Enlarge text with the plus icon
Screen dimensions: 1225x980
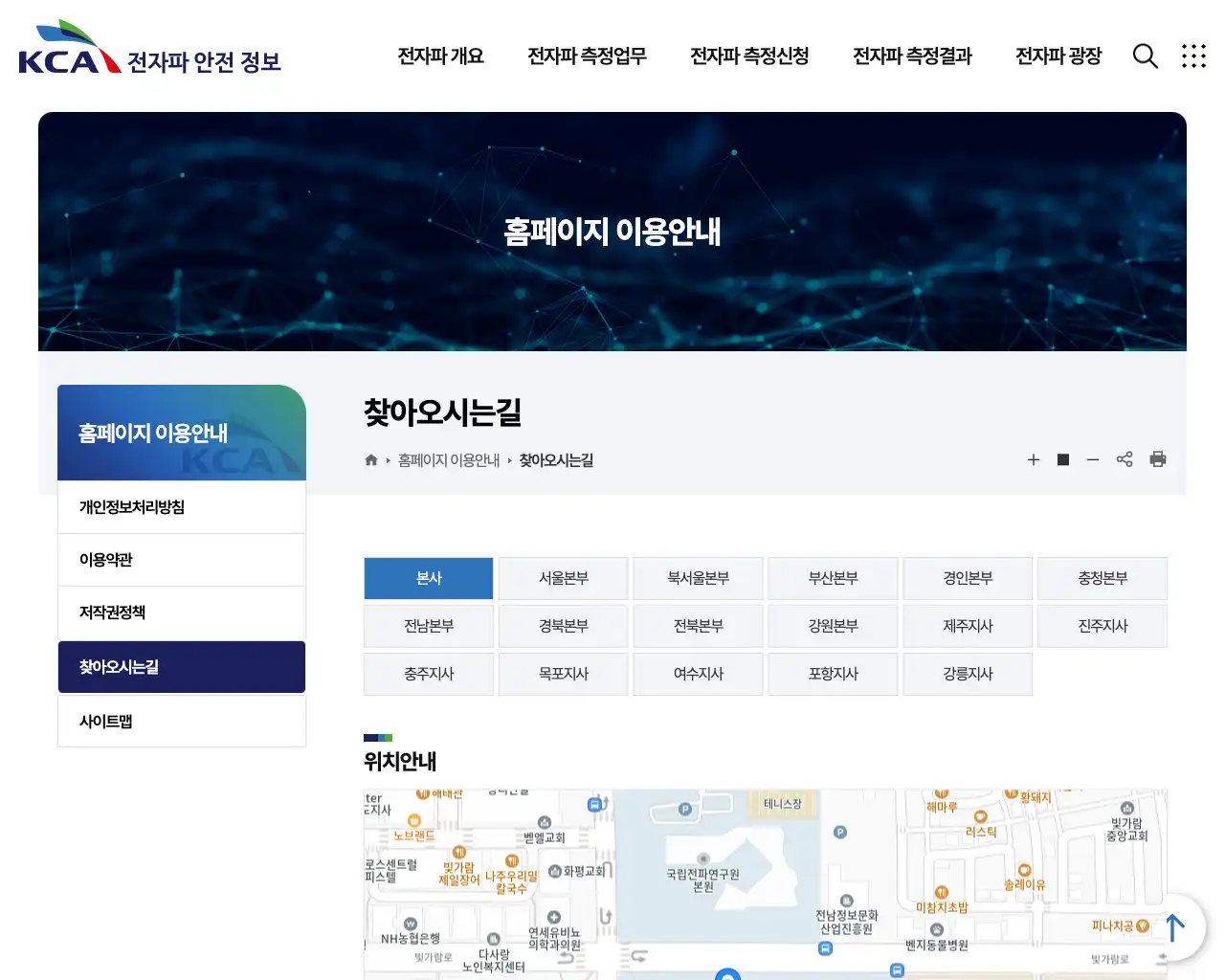(1034, 459)
